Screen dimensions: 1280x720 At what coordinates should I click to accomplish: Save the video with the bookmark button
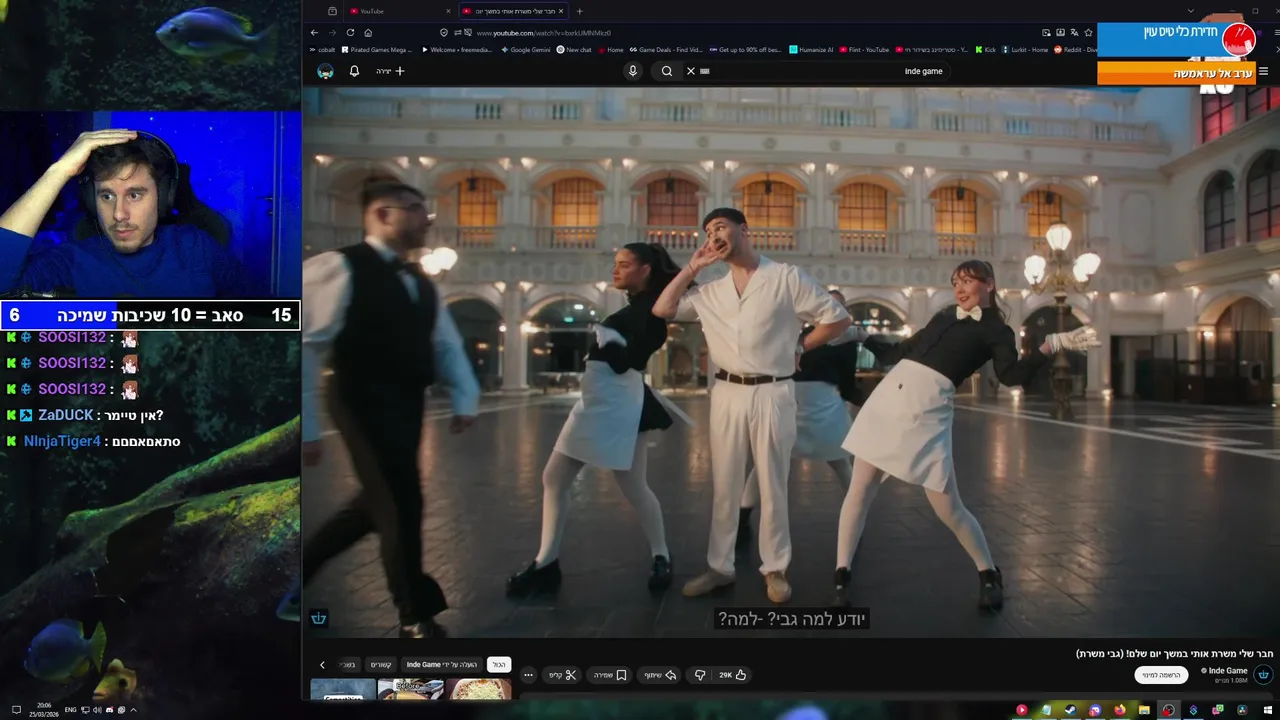click(x=610, y=675)
